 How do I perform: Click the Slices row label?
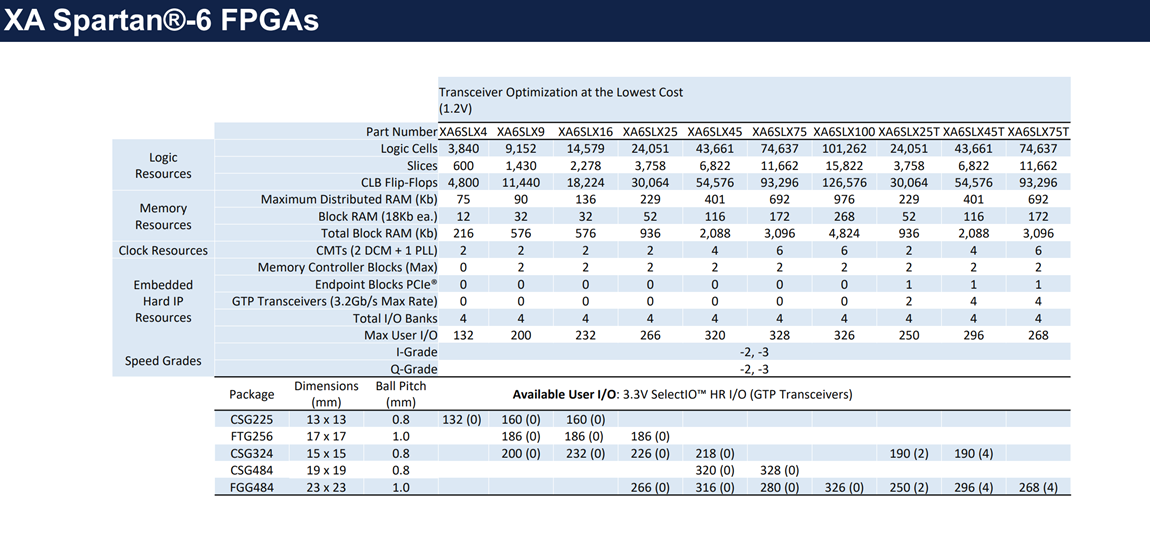tap(420, 166)
